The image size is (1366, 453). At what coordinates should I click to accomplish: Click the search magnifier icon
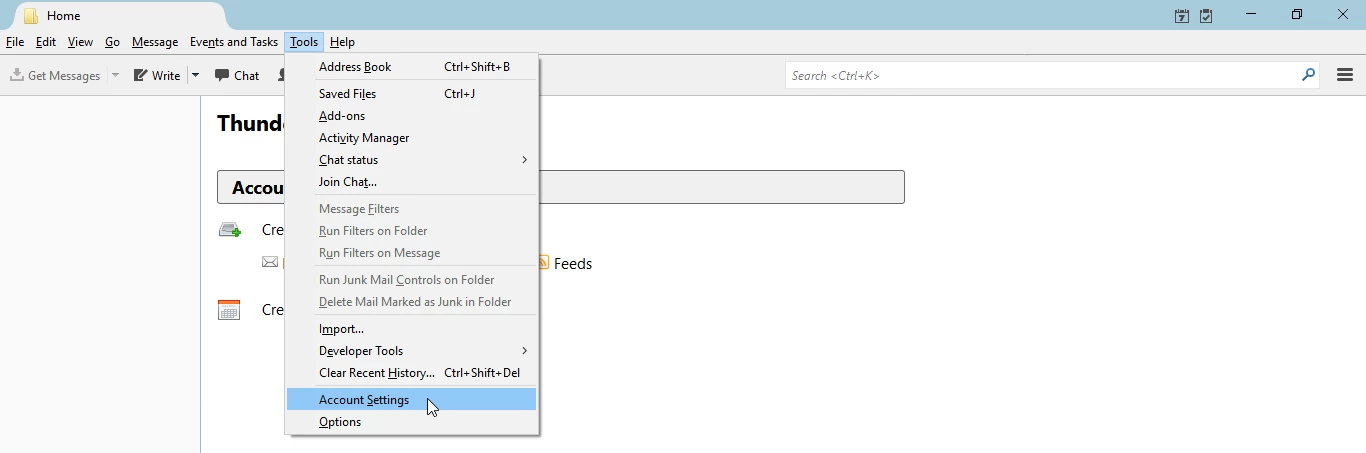click(1308, 75)
